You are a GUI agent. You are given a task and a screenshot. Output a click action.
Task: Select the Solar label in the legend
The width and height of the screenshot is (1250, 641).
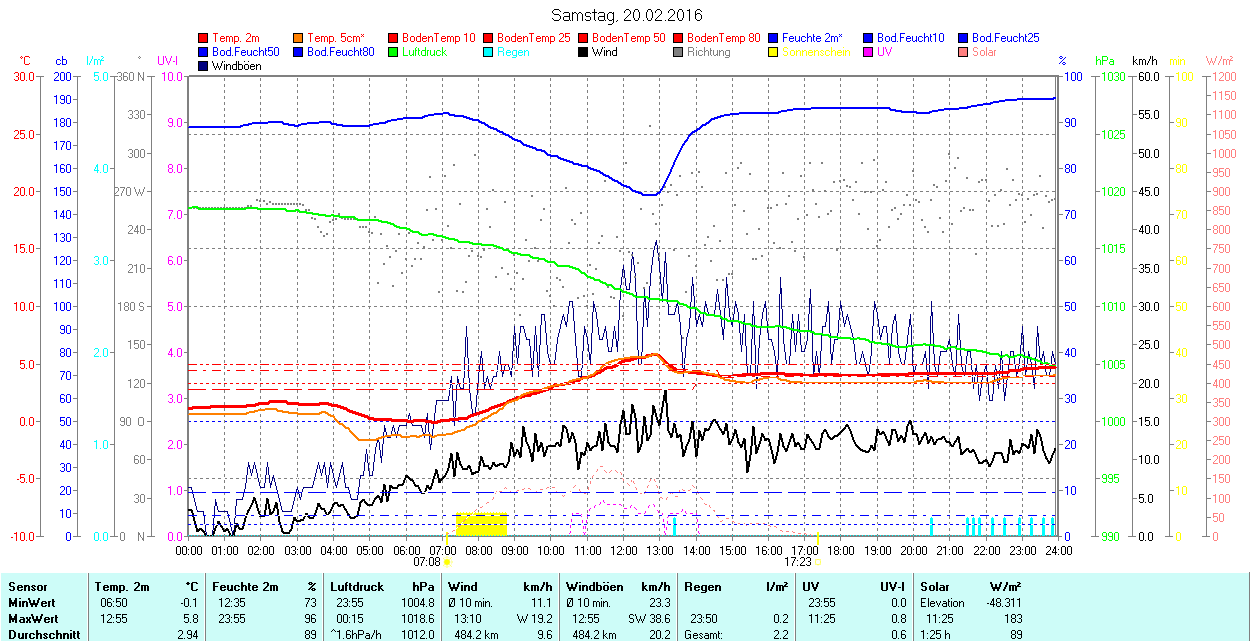point(984,52)
